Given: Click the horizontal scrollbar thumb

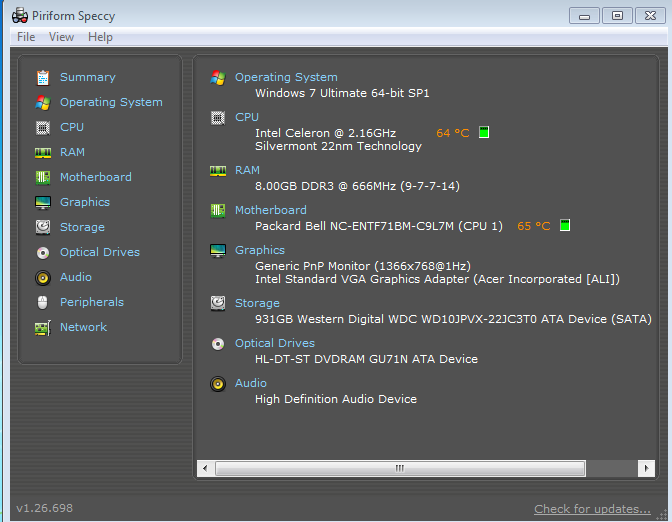Looking at the screenshot, I should pyautogui.click(x=400, y=468).
